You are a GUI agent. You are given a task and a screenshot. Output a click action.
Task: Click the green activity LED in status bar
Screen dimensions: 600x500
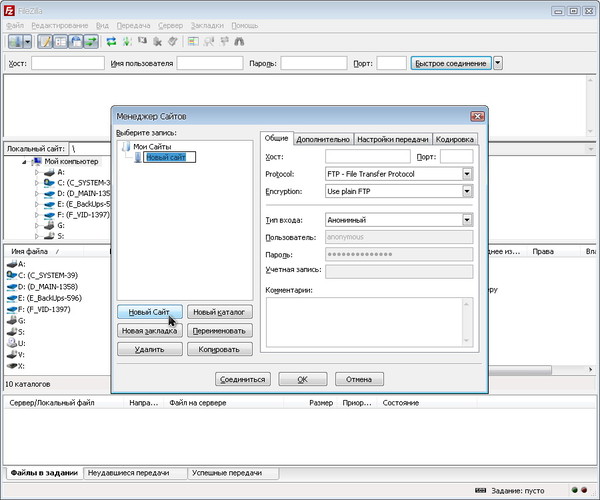574,490
